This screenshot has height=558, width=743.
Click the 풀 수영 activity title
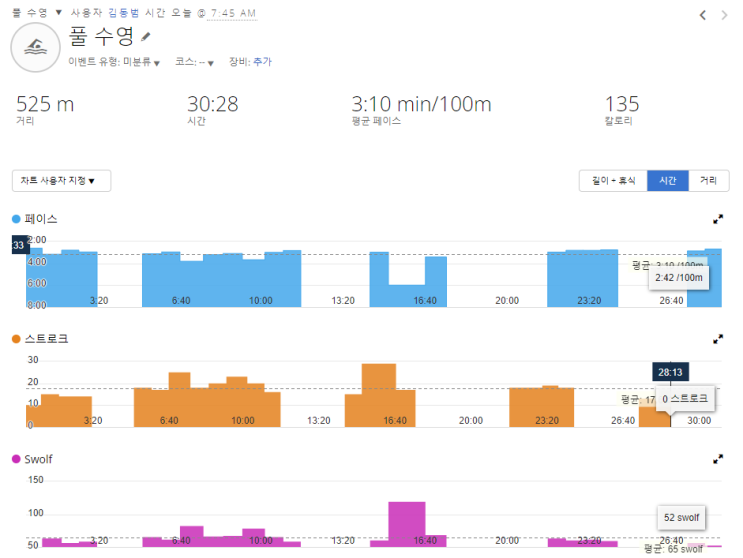tap(101, 36)
